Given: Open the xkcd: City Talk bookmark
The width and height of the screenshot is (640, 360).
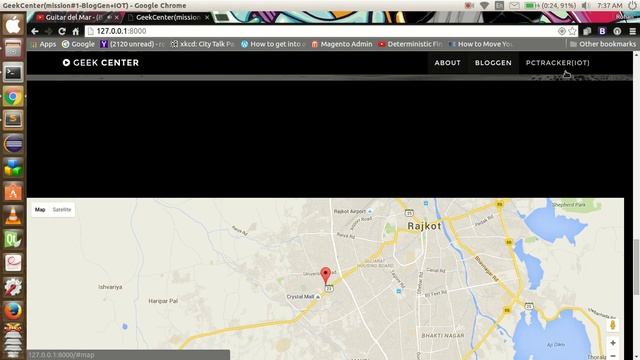Looking at the screenshot, I should coord(202,44).
